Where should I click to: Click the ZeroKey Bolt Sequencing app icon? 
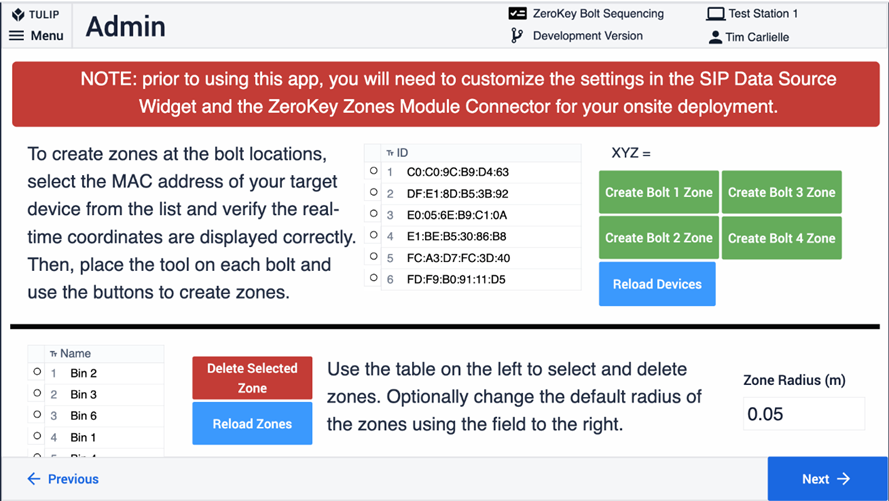click(518, 14)
